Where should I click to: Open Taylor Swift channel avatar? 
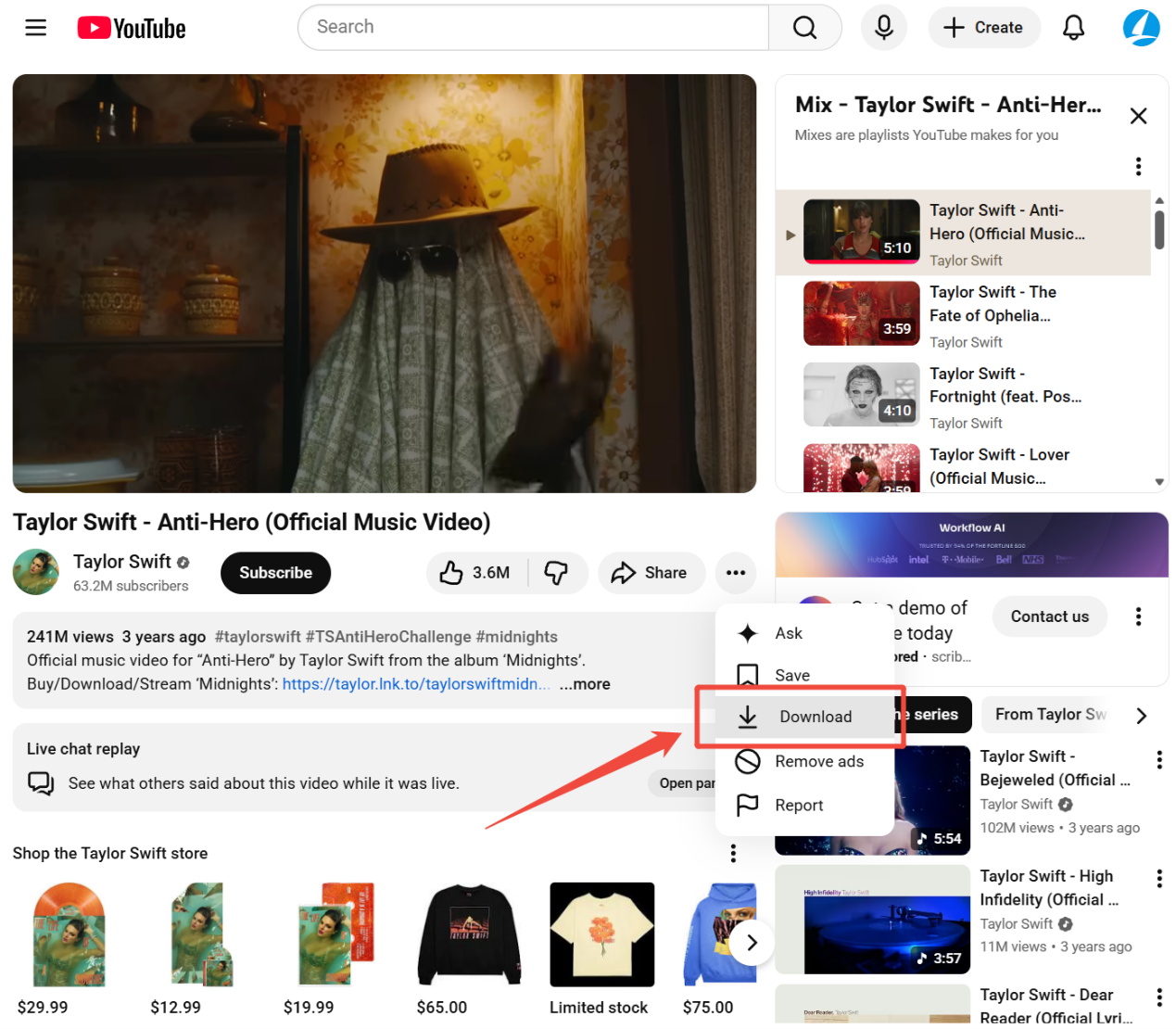click(x=36, y=572)
